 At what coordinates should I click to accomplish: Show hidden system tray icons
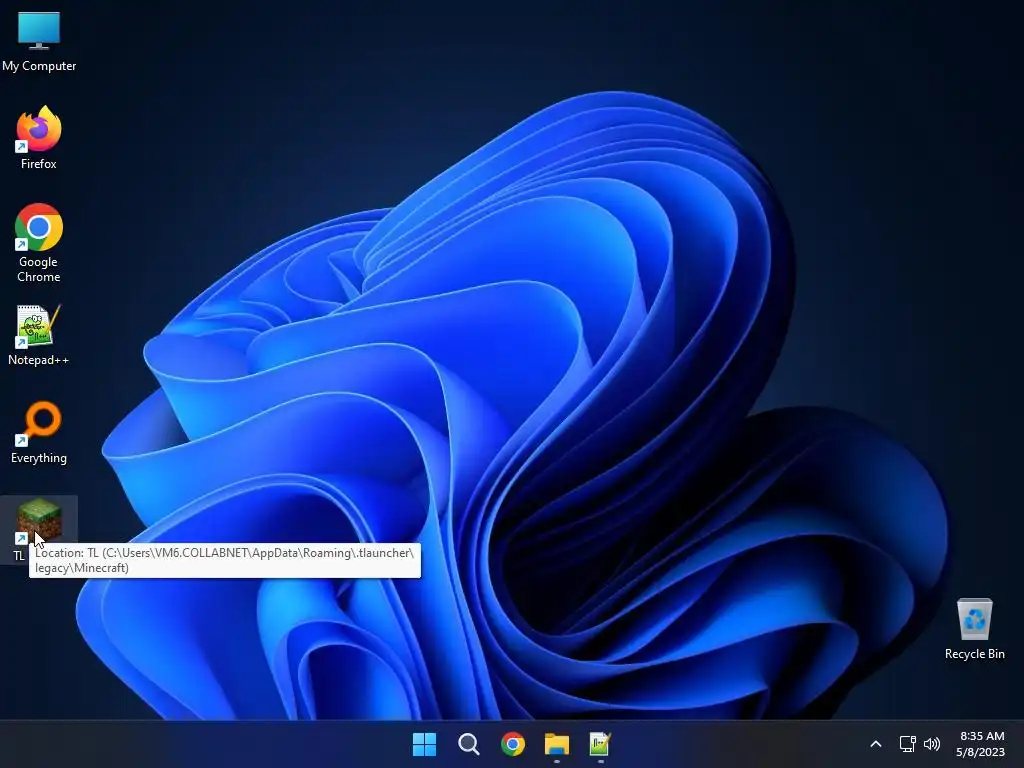click(x=876, y=744)
